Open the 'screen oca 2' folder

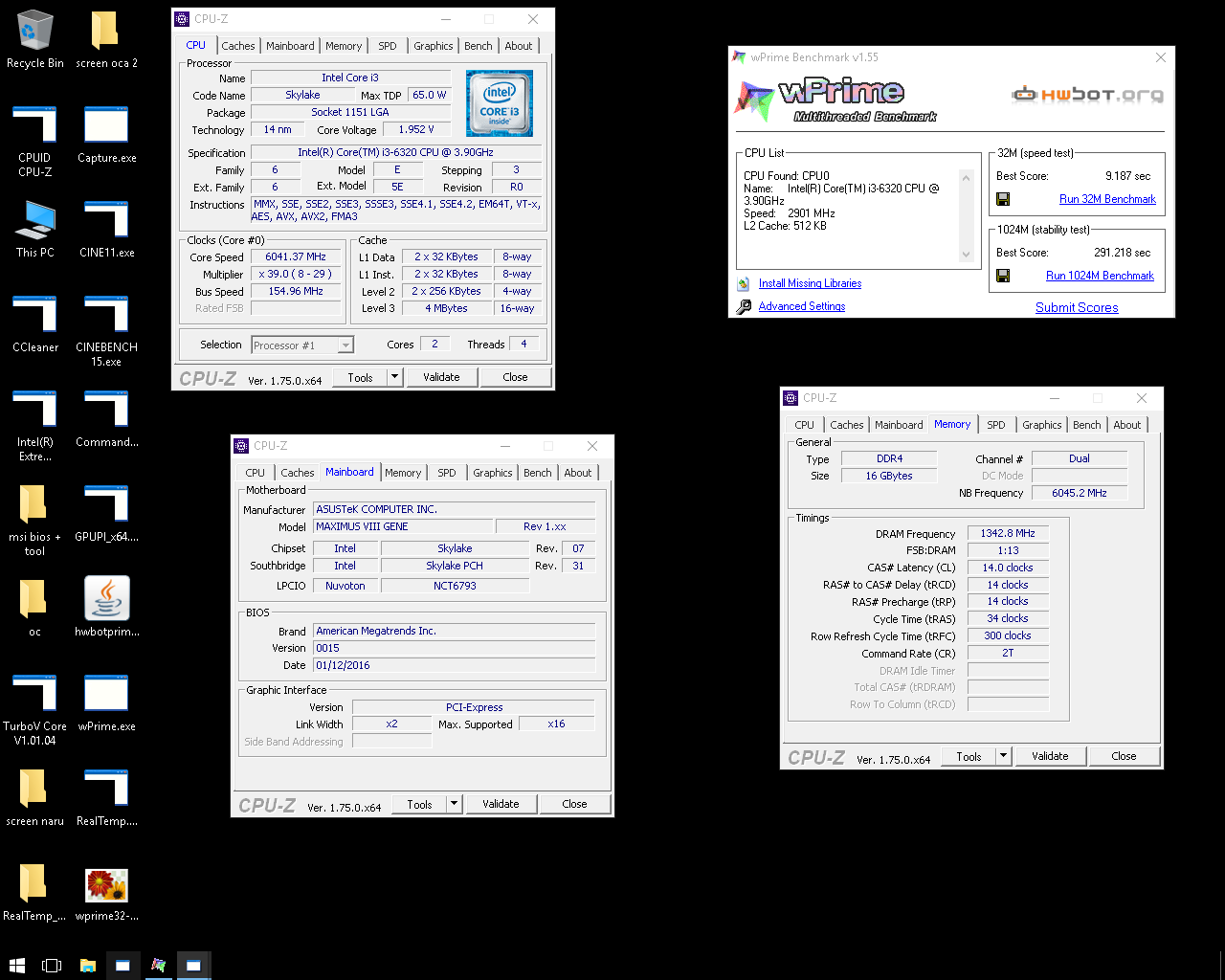(106, 40)
